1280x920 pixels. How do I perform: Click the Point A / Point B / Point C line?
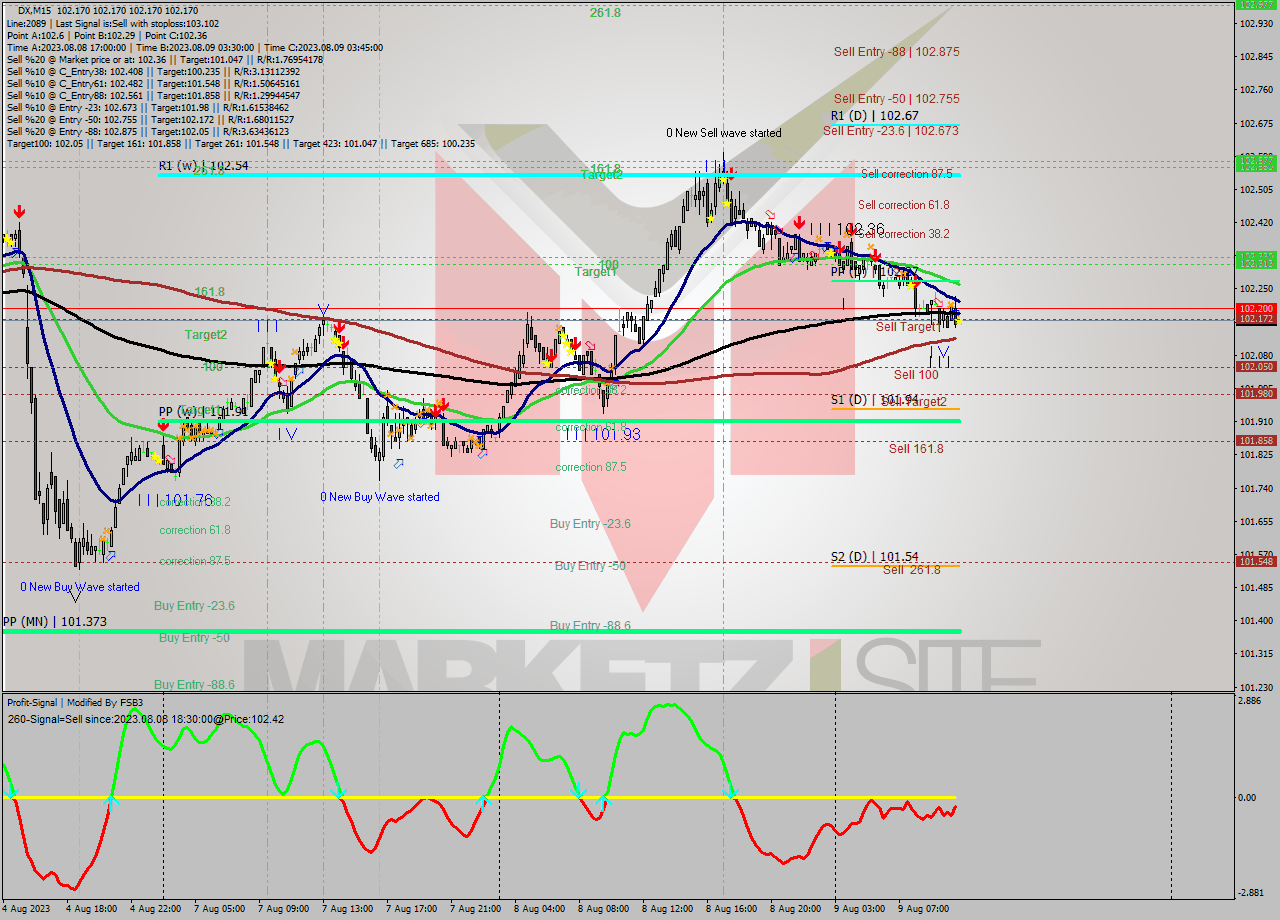click(107, 35)
